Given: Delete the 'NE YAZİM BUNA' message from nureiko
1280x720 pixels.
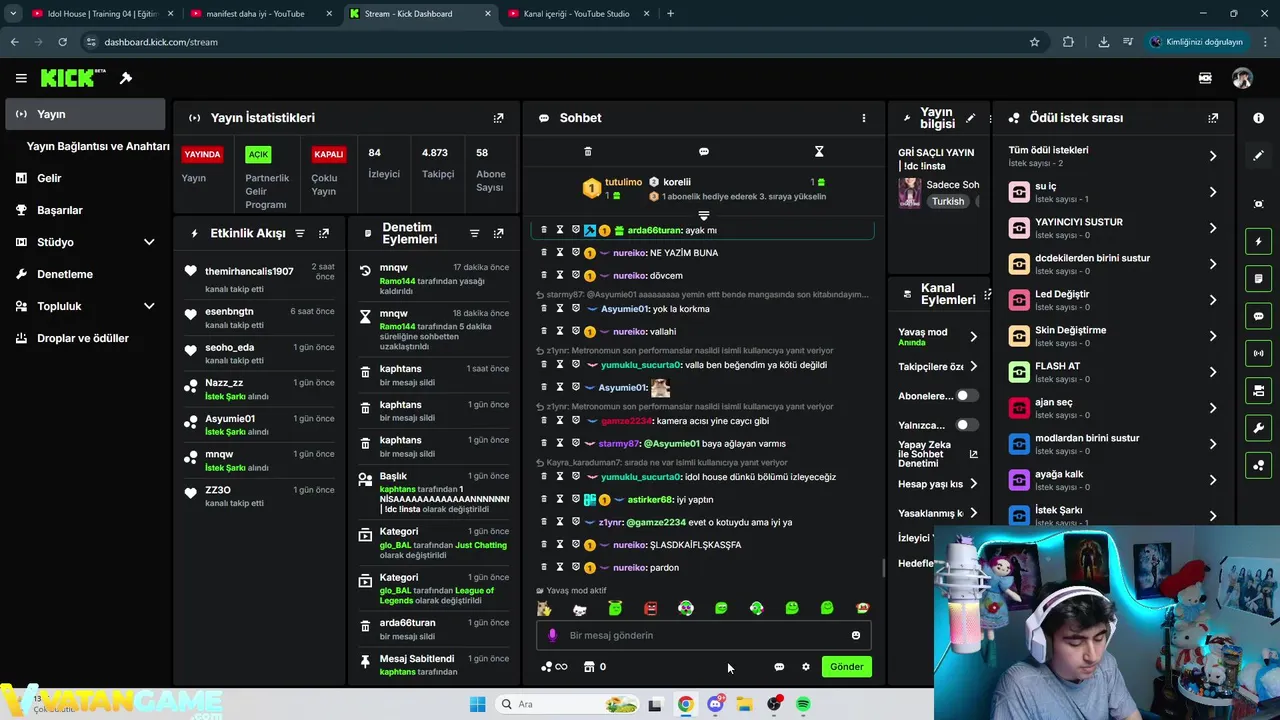Looking at the screenshot, I should tap(544, 253).
